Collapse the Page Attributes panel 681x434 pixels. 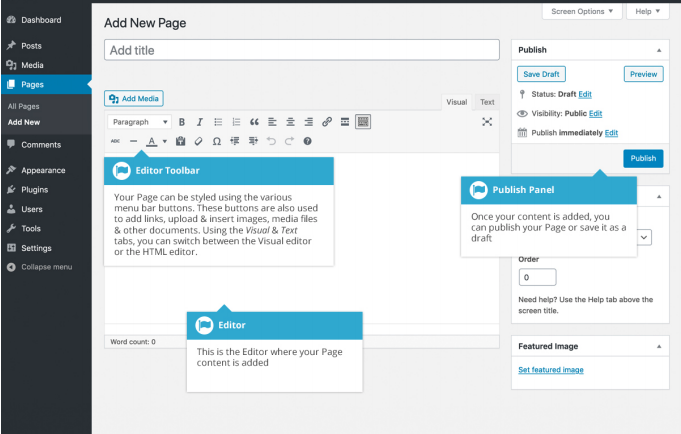pos(659,197)
